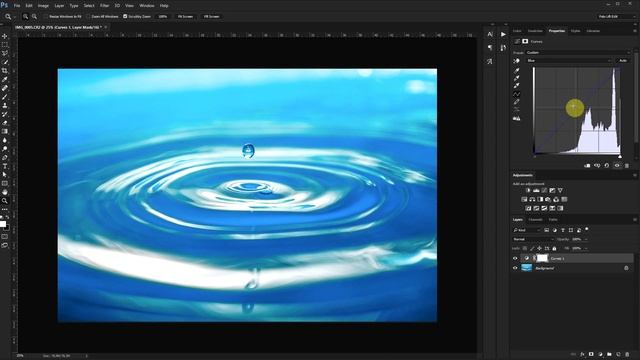Viewport: 640px width, 360px height.
Task: Open the Image menu
Action: pos(43,6)
